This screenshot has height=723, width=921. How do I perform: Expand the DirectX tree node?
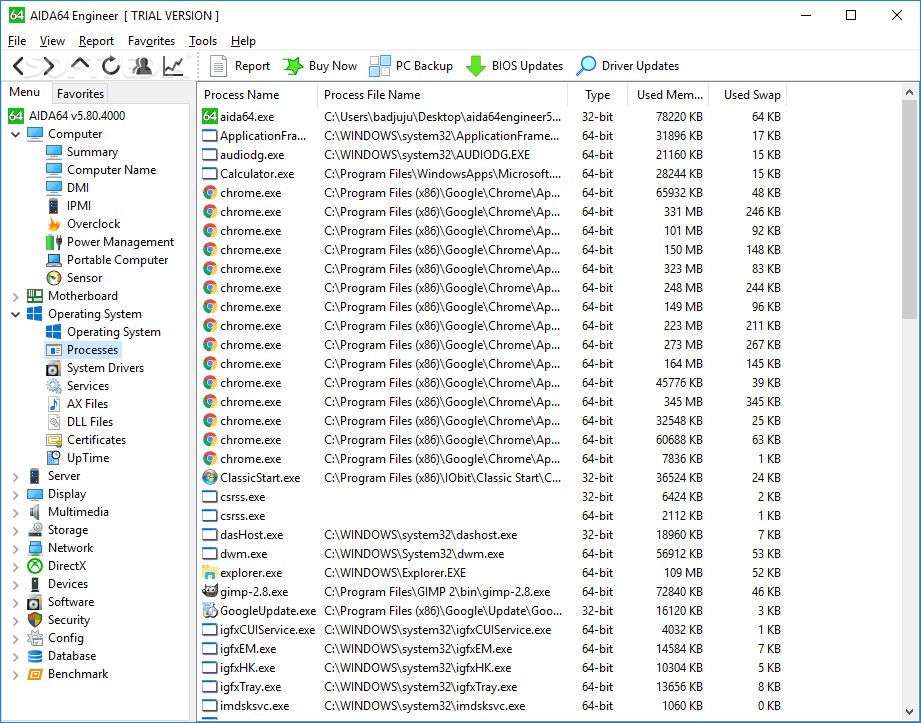point(16,567)
